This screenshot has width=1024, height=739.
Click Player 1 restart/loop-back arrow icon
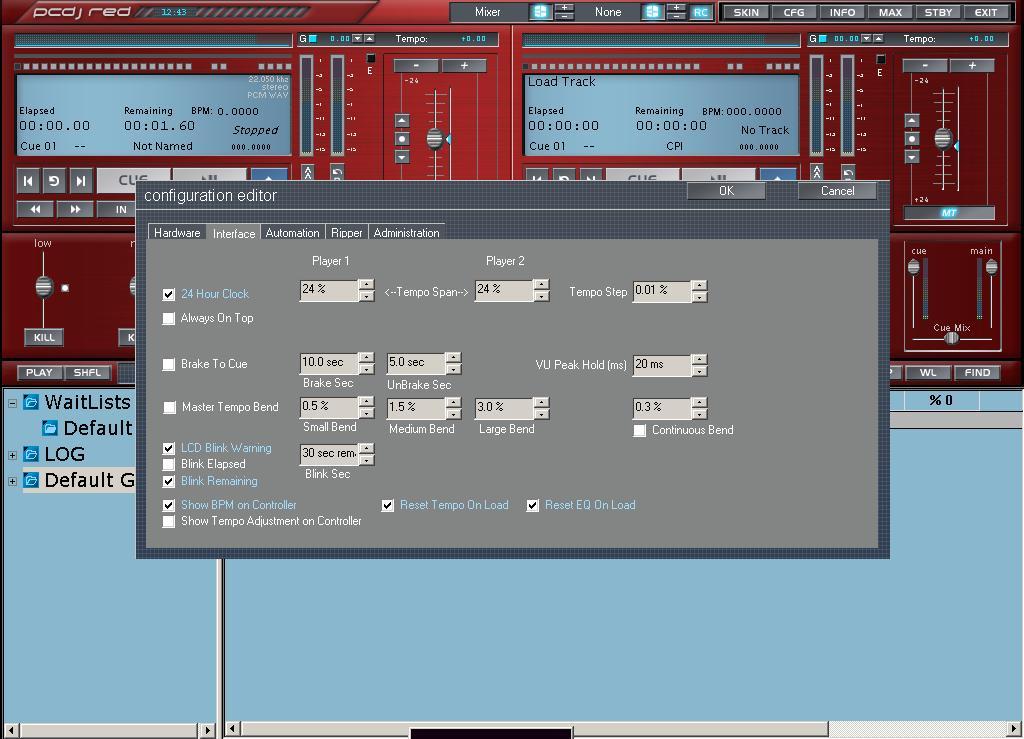(x=54, y=180)
